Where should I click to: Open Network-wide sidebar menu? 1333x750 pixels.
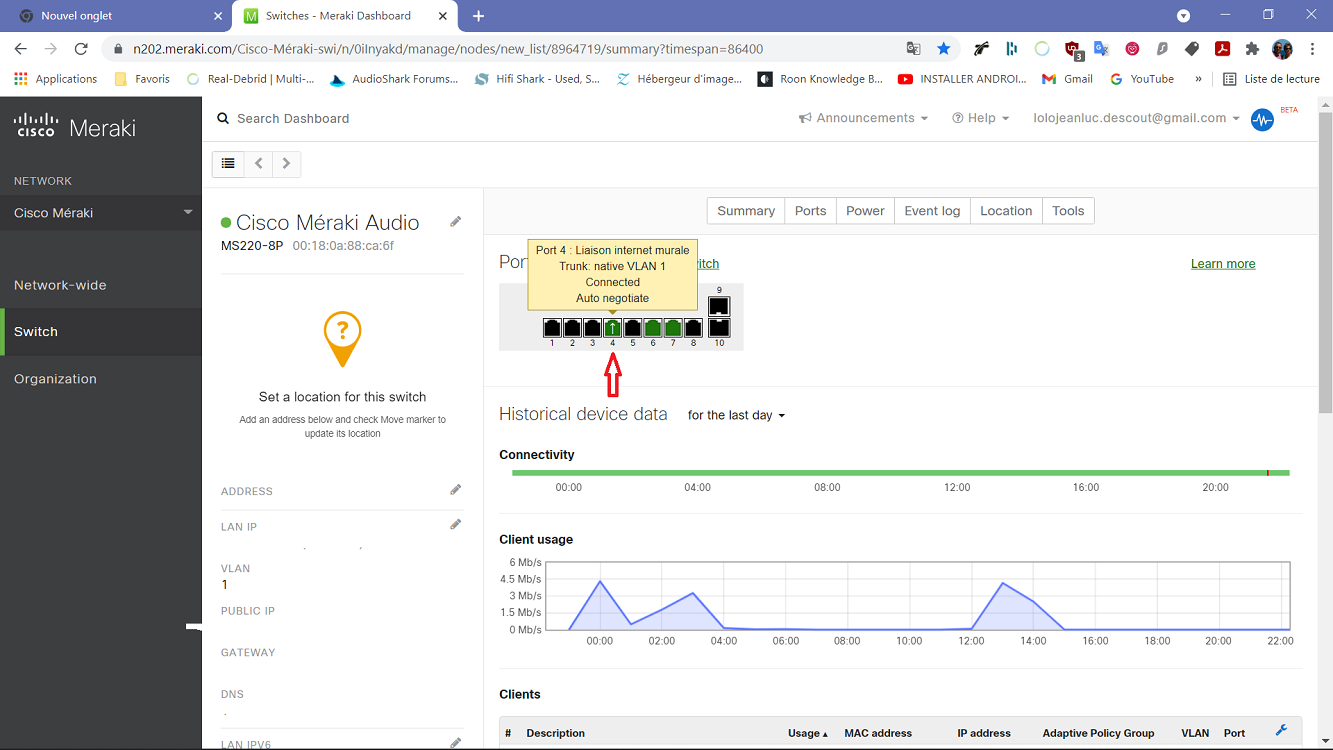point(101,285)
